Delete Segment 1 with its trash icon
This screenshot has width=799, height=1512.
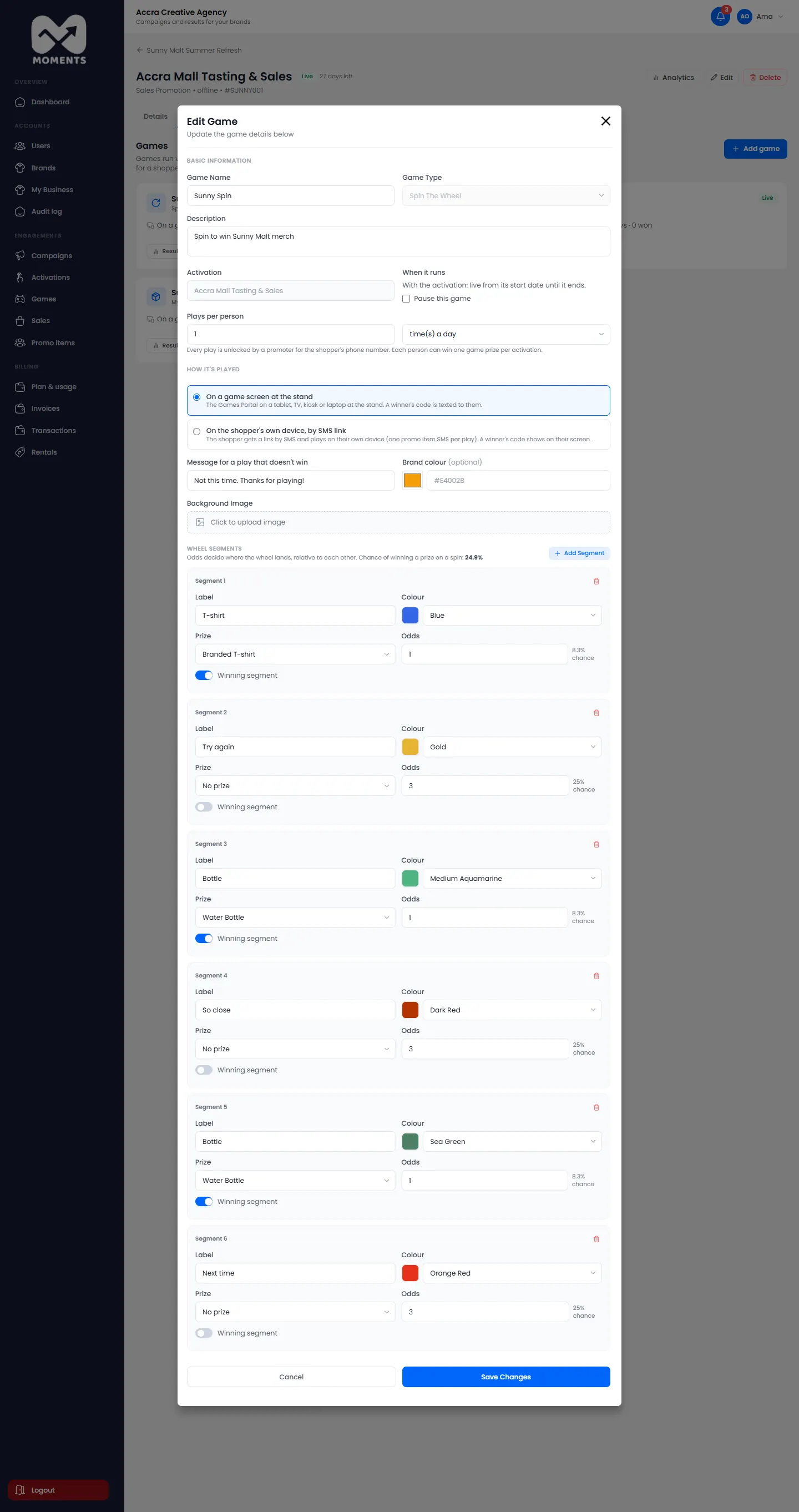pos(596,581)
